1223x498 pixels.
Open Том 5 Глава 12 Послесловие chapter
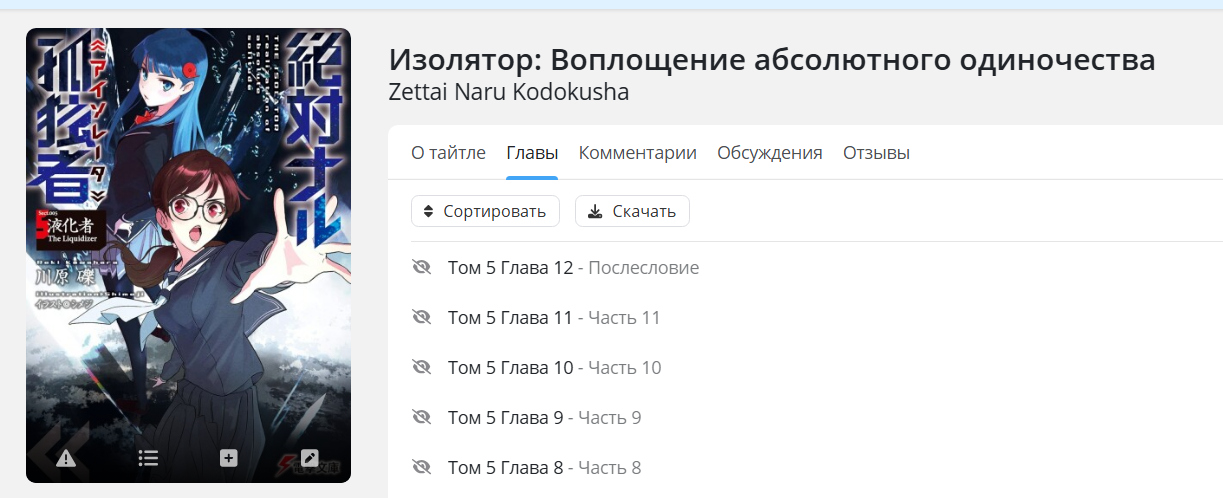click(573, 268)
